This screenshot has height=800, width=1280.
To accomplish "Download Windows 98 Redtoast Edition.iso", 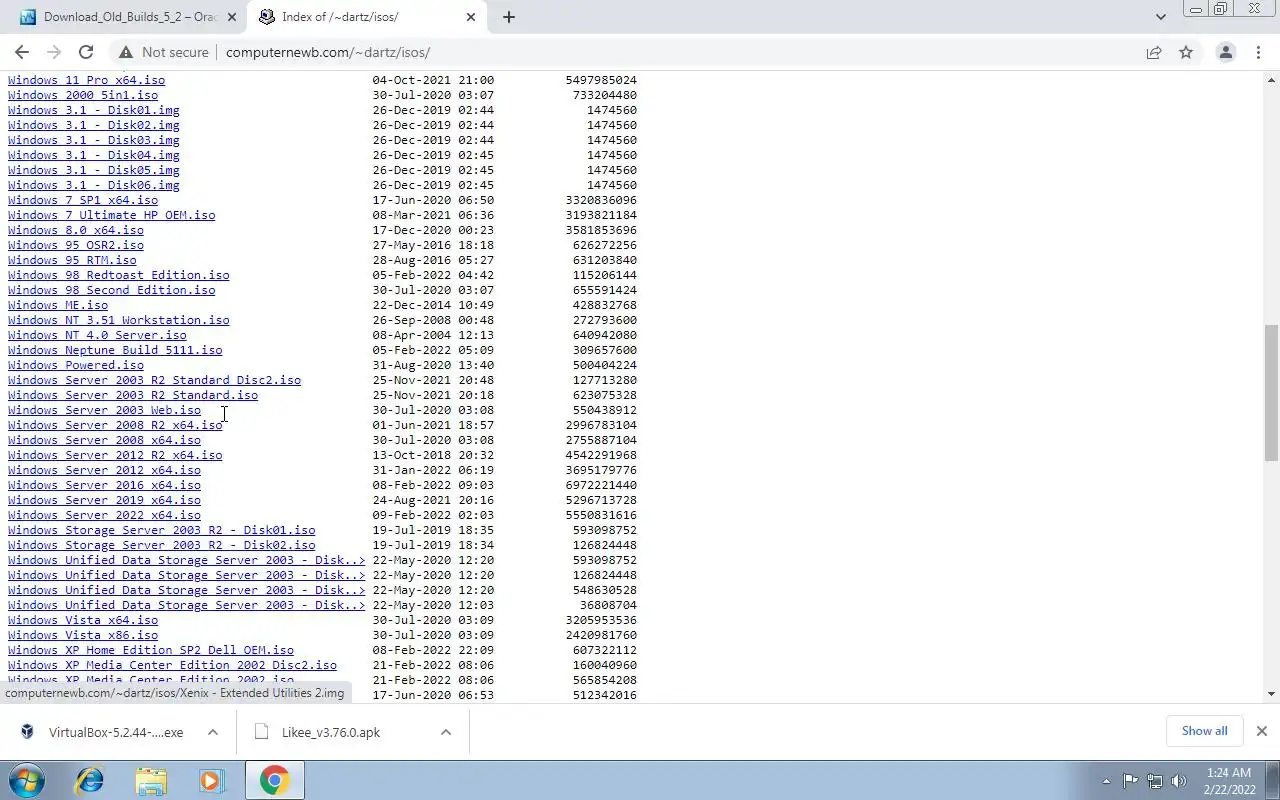I will (x=119, y=275).
